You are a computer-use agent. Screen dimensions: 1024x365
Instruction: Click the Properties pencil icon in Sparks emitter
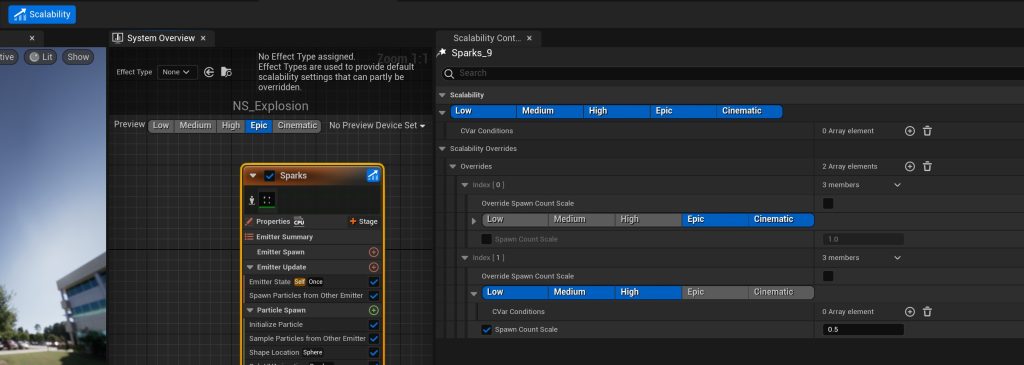(249, 221)
